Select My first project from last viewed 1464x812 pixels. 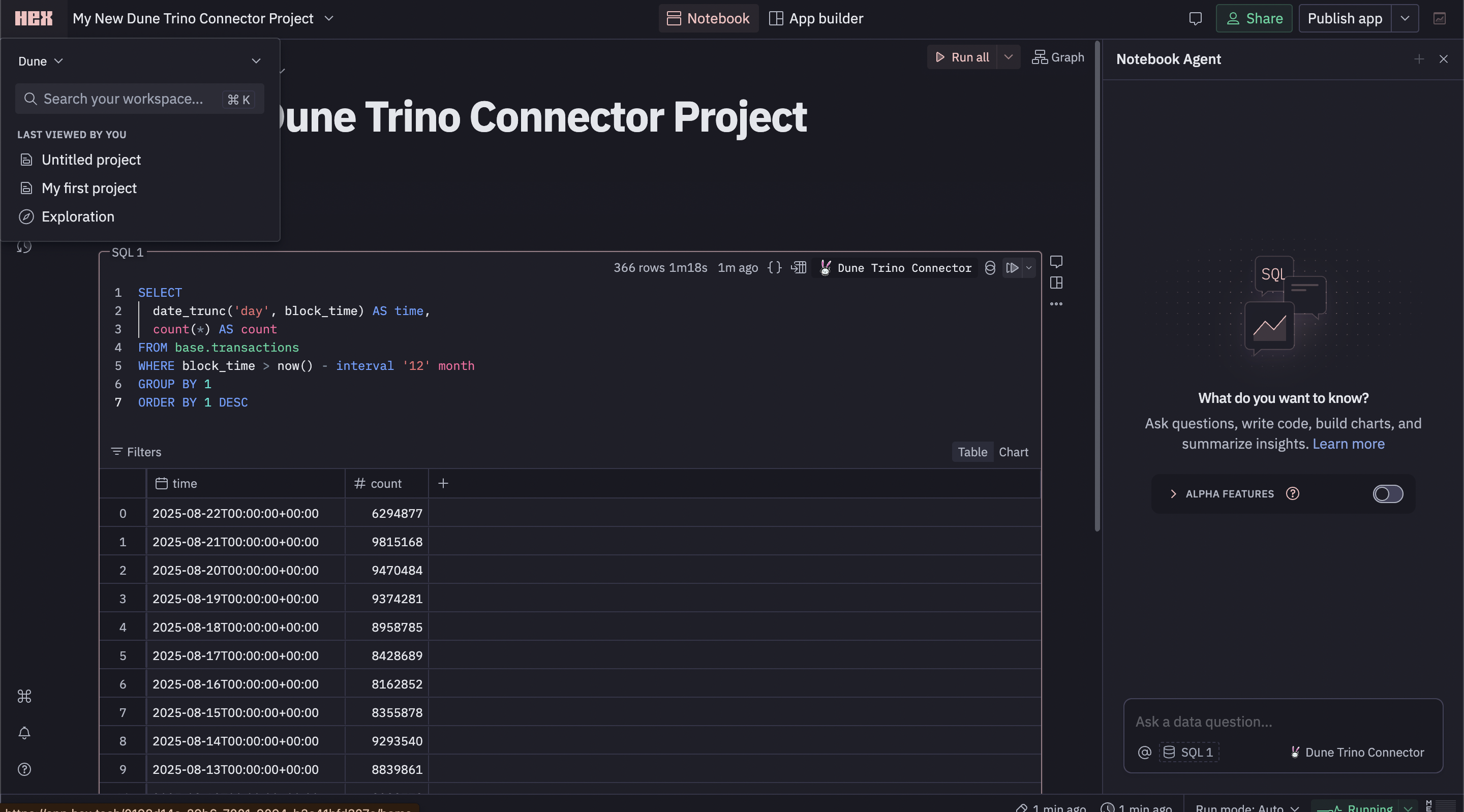(x=88, y=188)
